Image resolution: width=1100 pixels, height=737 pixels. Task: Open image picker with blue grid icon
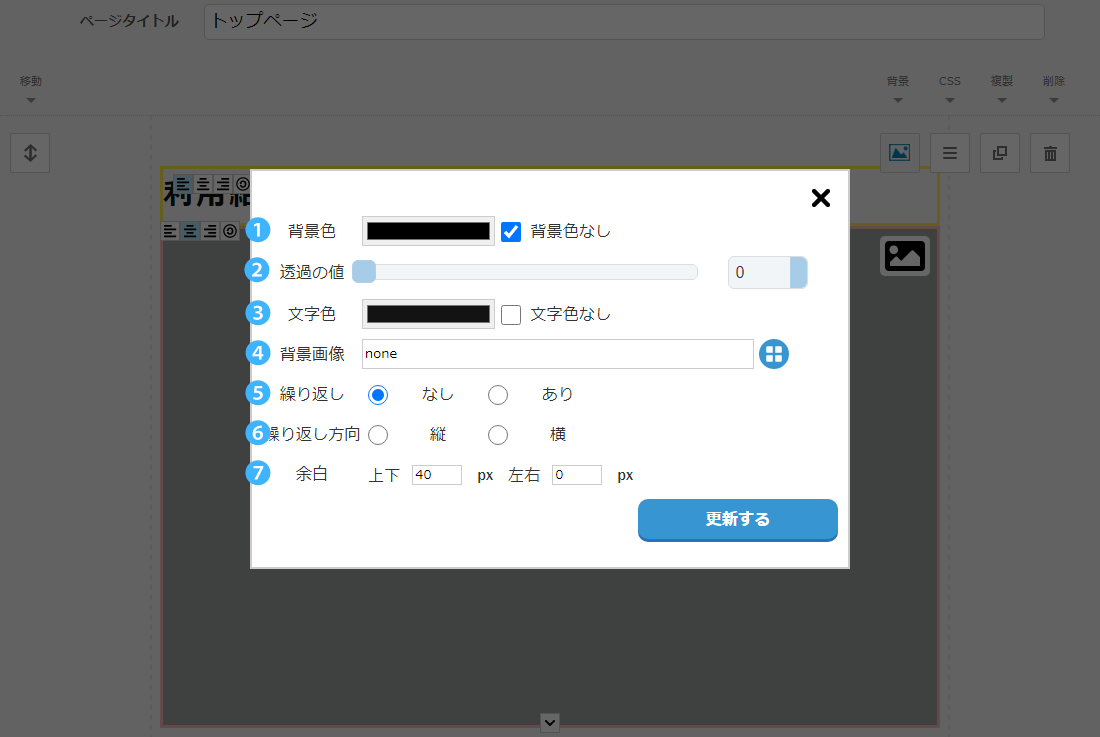[x=773, y=354]
